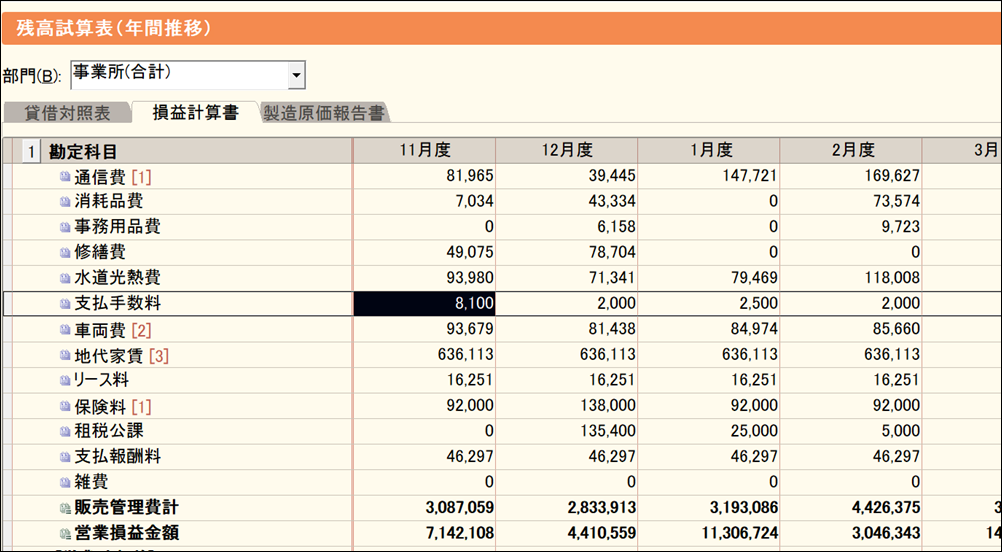The image size is (1002, 552).
Task: Click the total icon beside 営業損益金額
Action: click(65, 533)
